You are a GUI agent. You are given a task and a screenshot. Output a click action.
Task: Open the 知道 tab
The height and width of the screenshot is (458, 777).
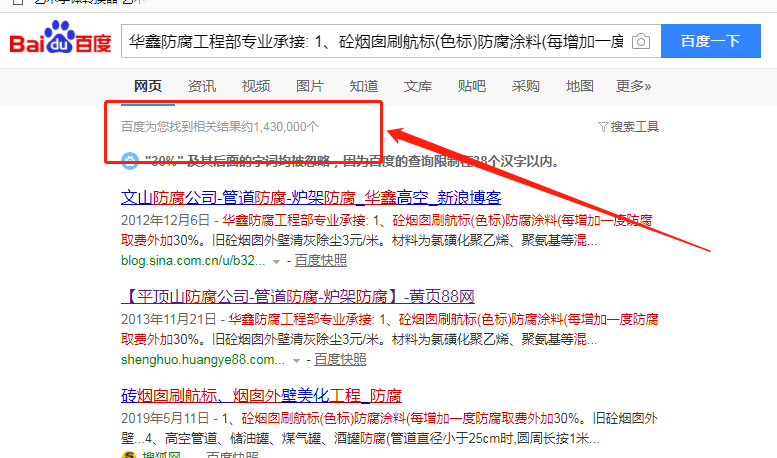(x=364, y=86)
